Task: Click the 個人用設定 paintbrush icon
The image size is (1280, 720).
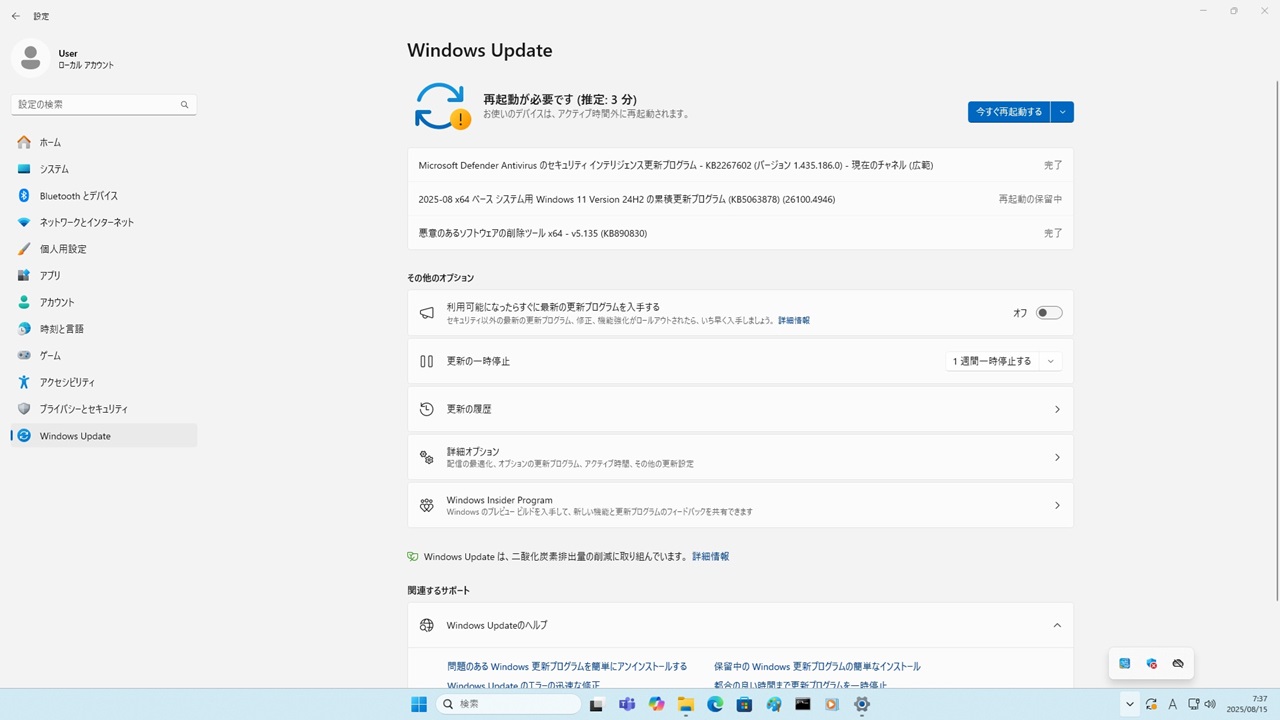Action: [x=24, y=249]
